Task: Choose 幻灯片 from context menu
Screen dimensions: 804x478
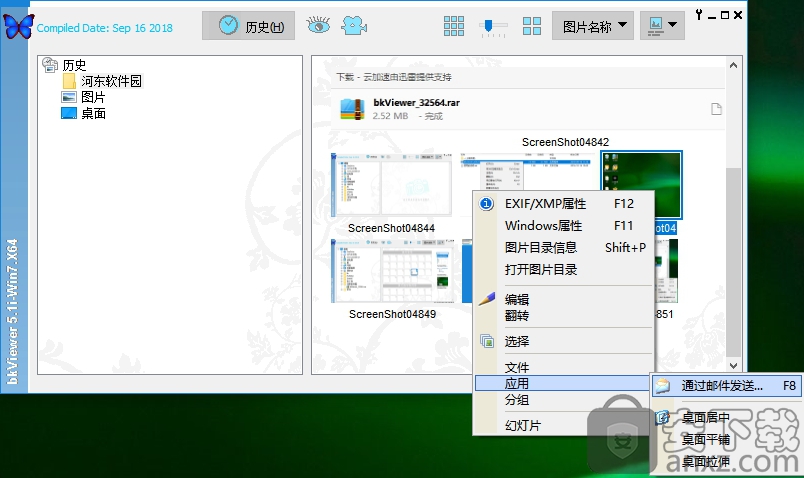Action: pos(563,425)
